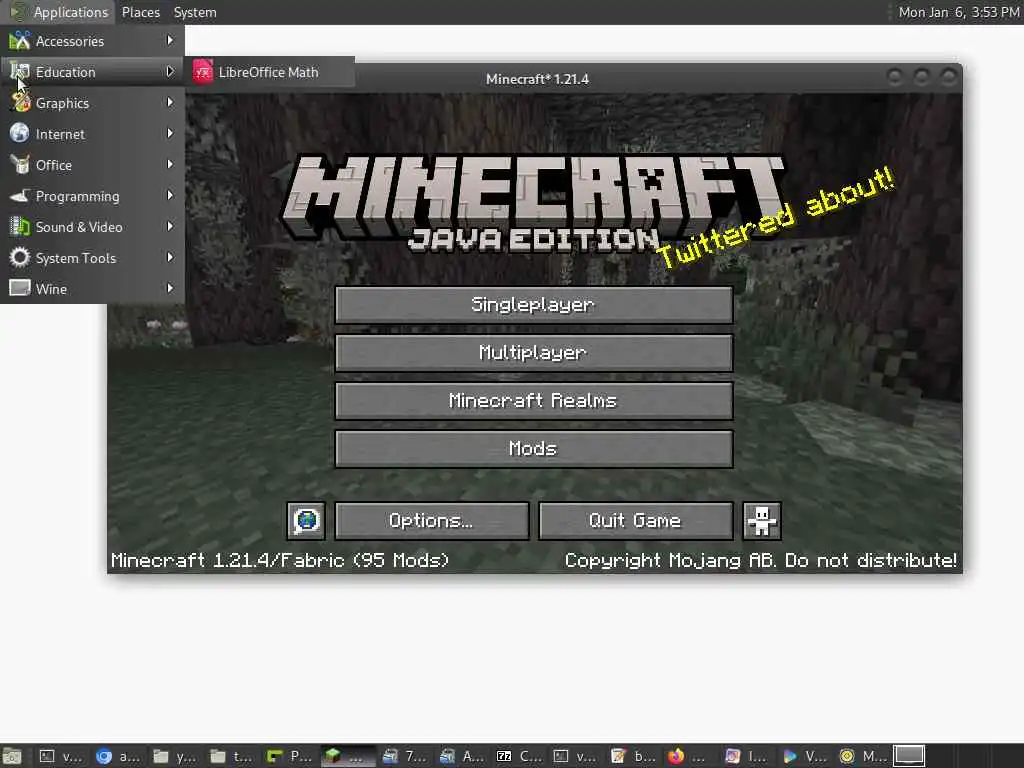Click the Quit Game button

(x=635, y=520)
